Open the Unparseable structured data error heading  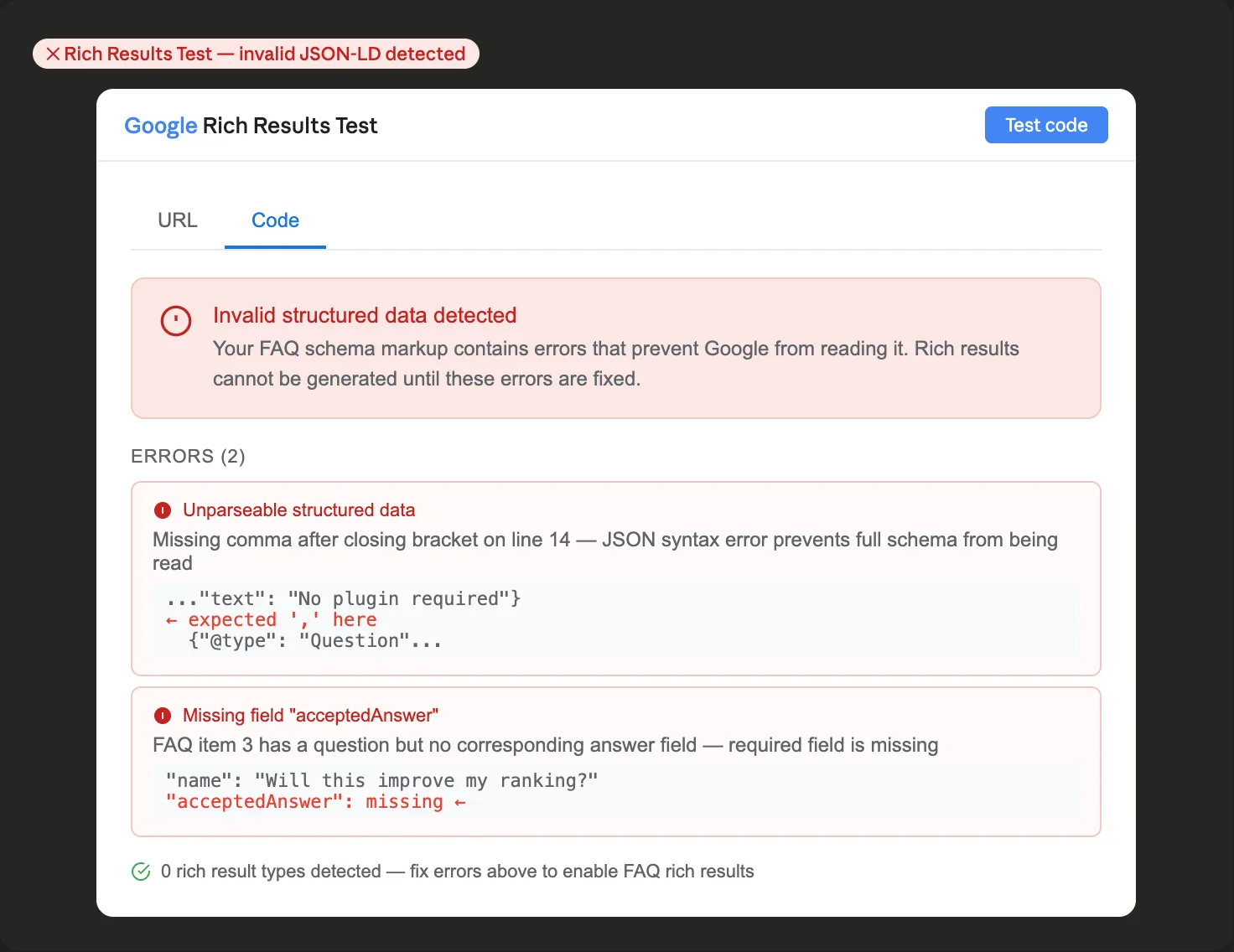(x=298, y=510)
